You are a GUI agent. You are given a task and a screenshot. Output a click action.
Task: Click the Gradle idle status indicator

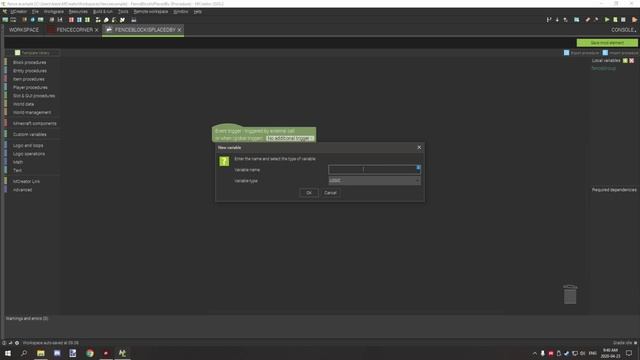[x=624, y=343]
